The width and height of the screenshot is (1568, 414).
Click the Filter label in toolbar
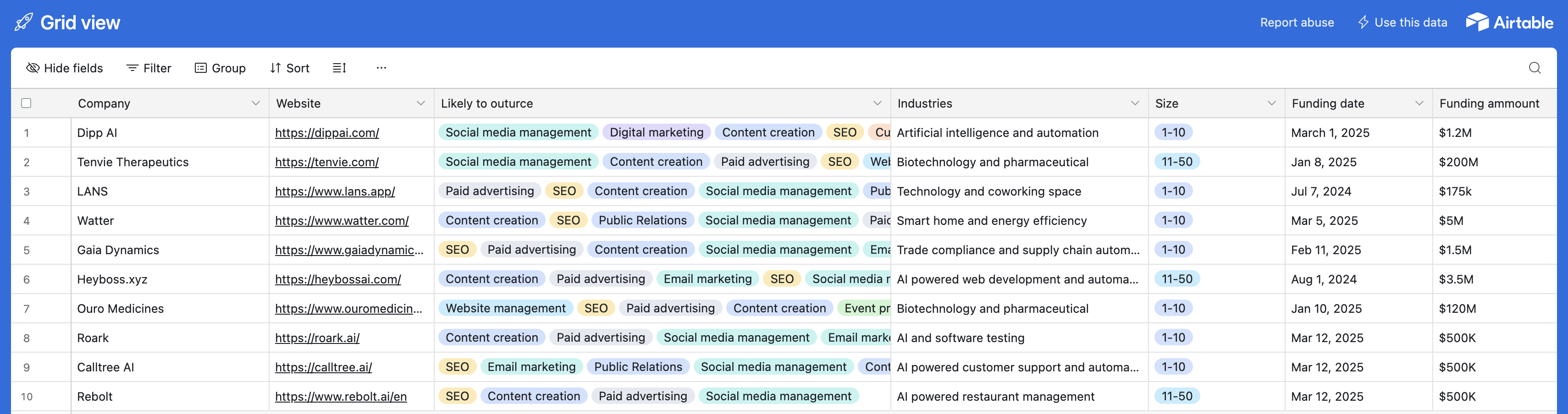pyautogui.click(x=157, y=68)
